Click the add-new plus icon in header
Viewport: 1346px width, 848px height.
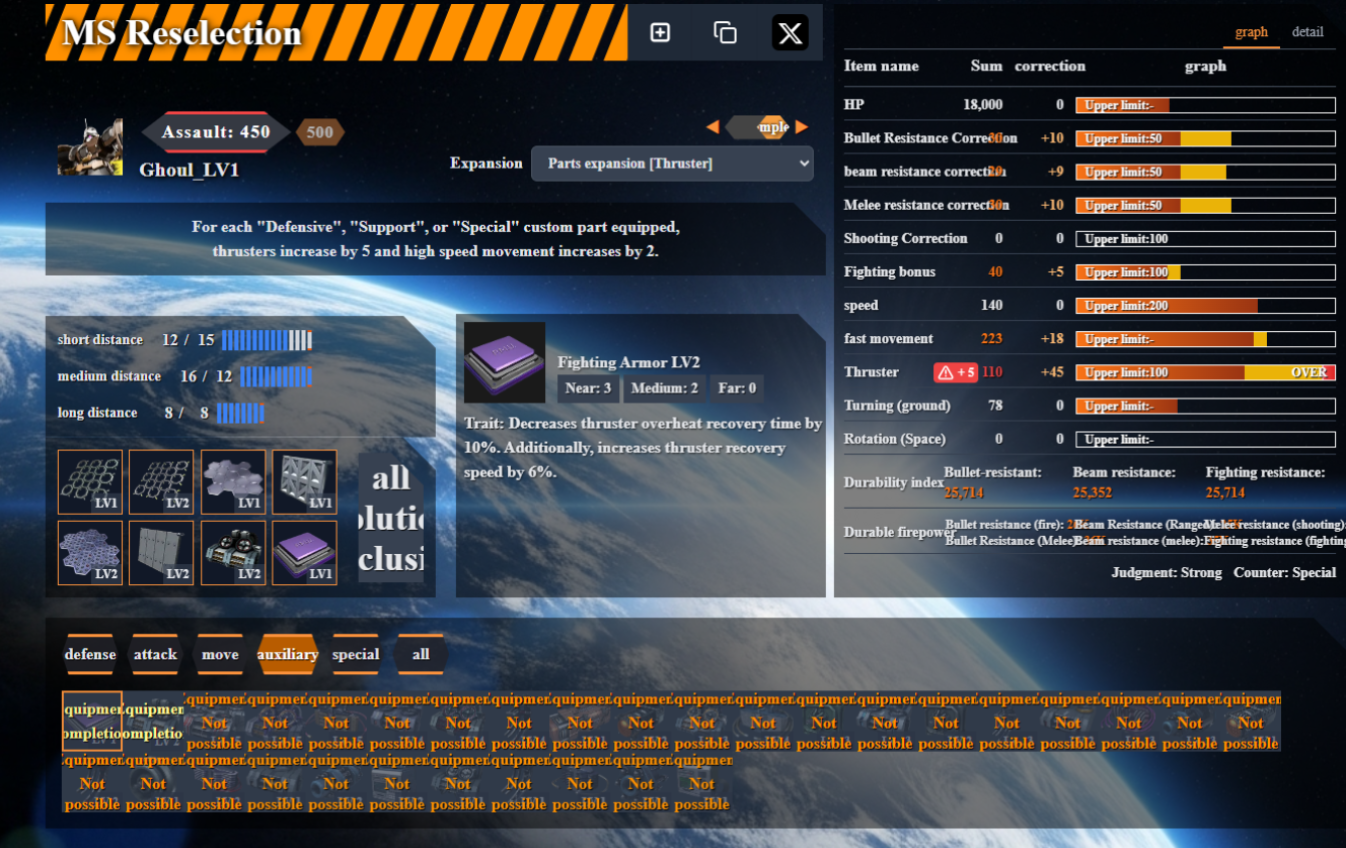pyautogui.click(x=660, y=33)
